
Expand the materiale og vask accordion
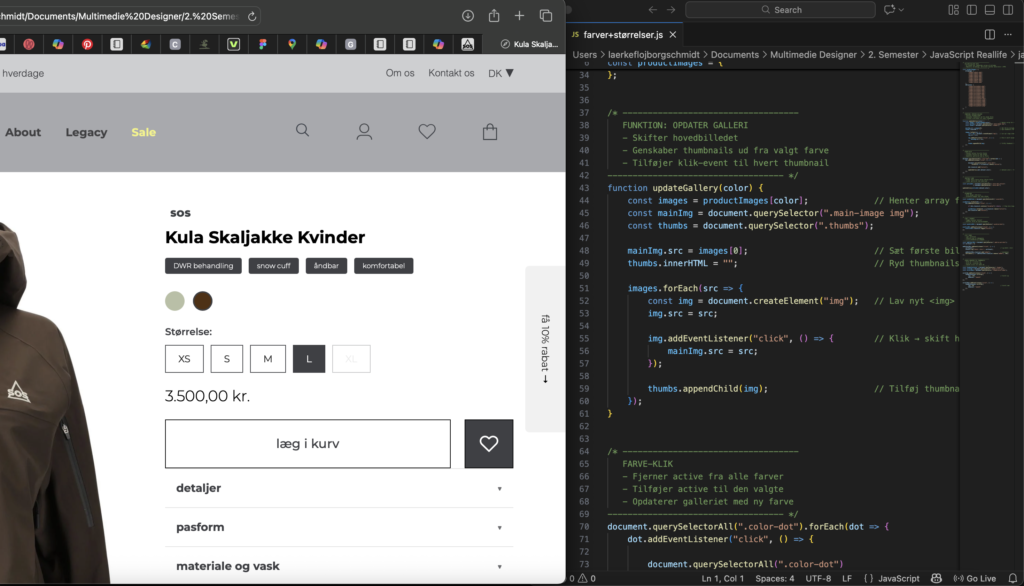pos(339,566)
